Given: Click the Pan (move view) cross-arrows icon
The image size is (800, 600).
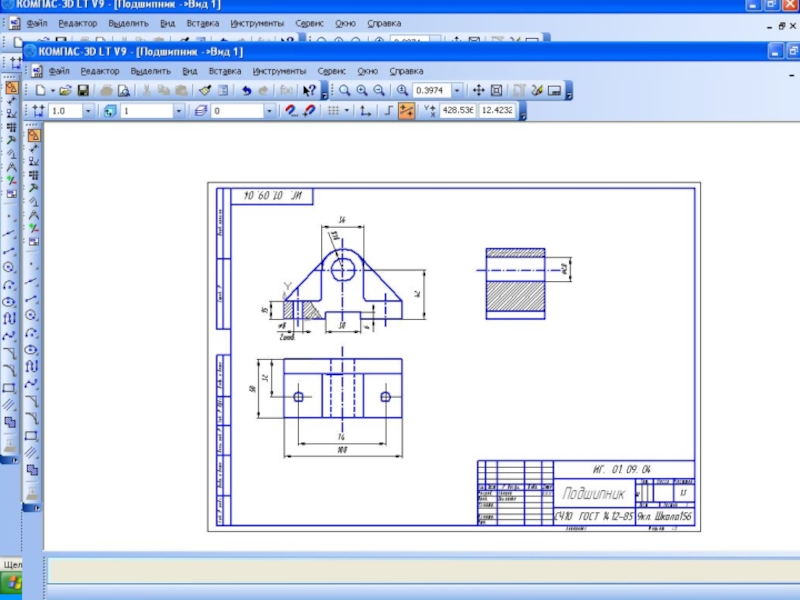Looking at the screenshot, I should [479, 90].
